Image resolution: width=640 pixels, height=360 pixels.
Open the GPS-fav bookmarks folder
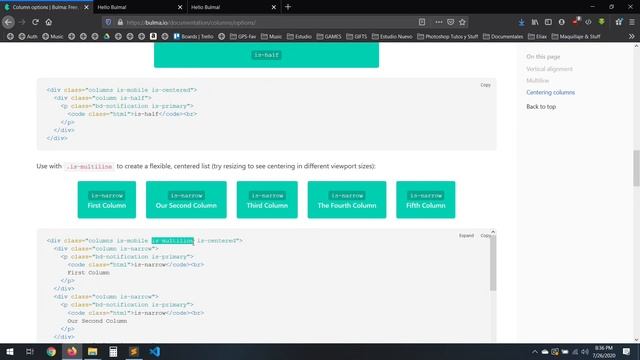click(x=243, y=36)
